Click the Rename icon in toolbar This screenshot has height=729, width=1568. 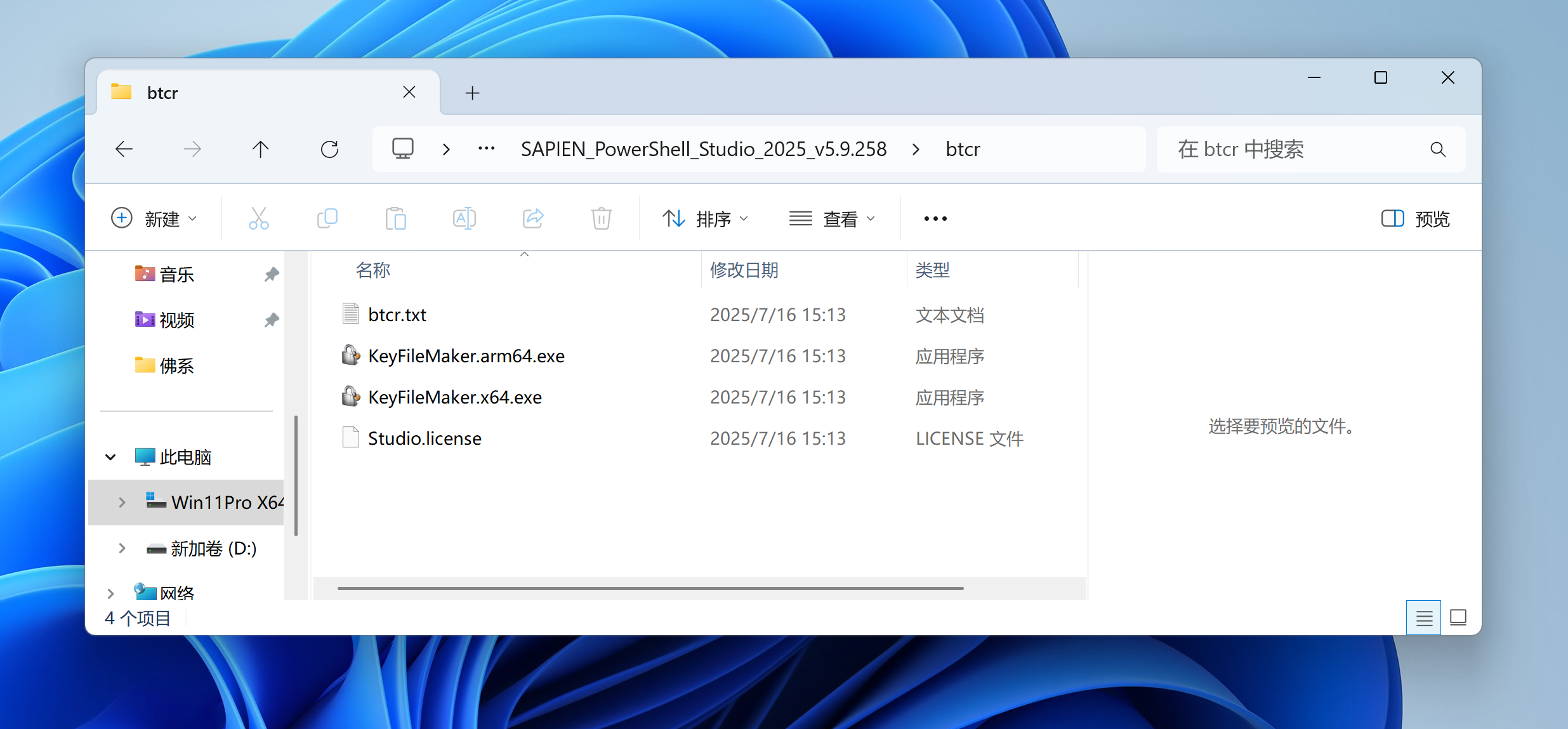[464, 218]
